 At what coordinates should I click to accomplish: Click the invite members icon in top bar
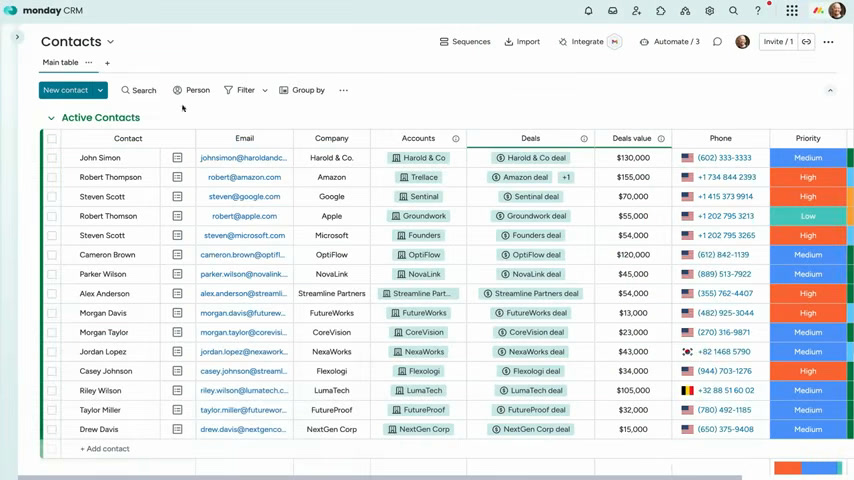636,10
